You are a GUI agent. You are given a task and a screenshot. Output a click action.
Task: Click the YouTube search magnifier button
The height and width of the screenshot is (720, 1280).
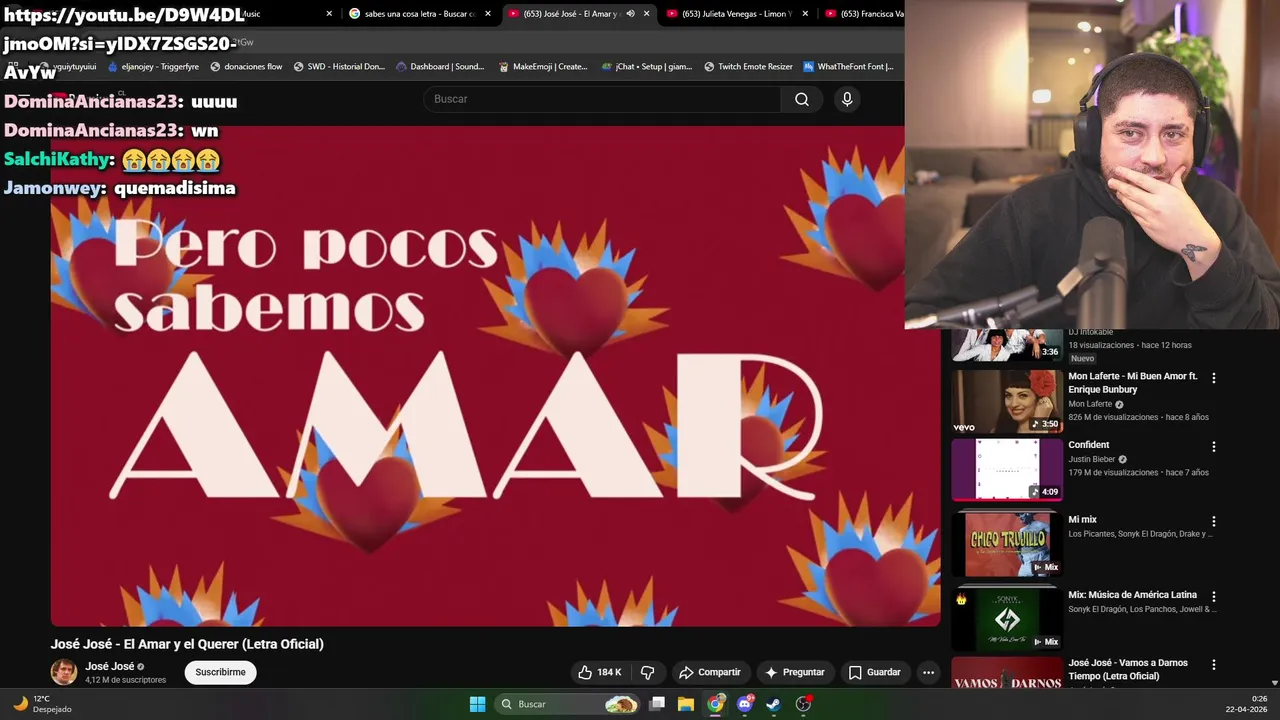tap(801, 99)
